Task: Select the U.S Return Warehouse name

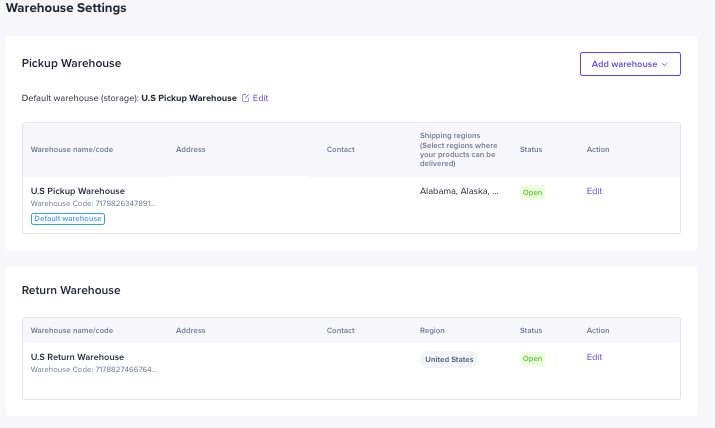Action: [77, 357]
